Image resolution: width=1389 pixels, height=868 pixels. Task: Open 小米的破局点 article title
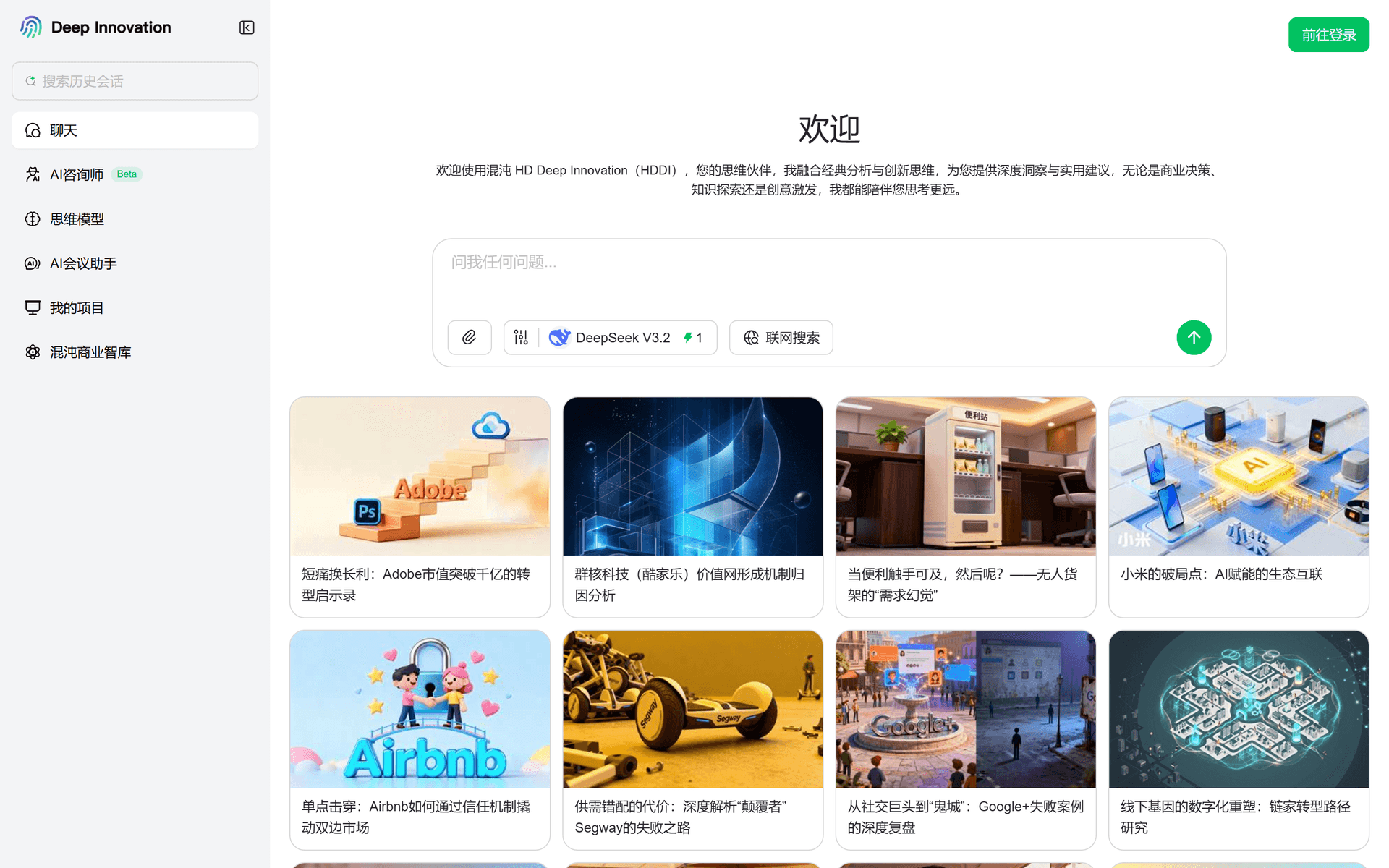click(x=1221, y=574)
